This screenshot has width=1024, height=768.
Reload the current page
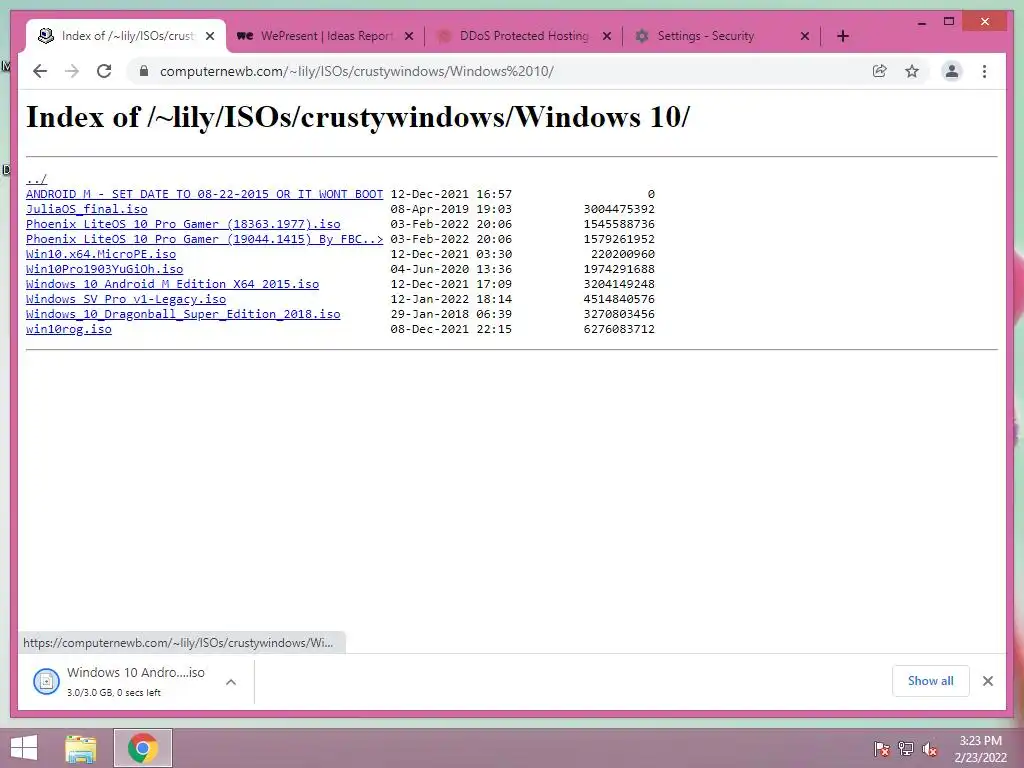104,71
